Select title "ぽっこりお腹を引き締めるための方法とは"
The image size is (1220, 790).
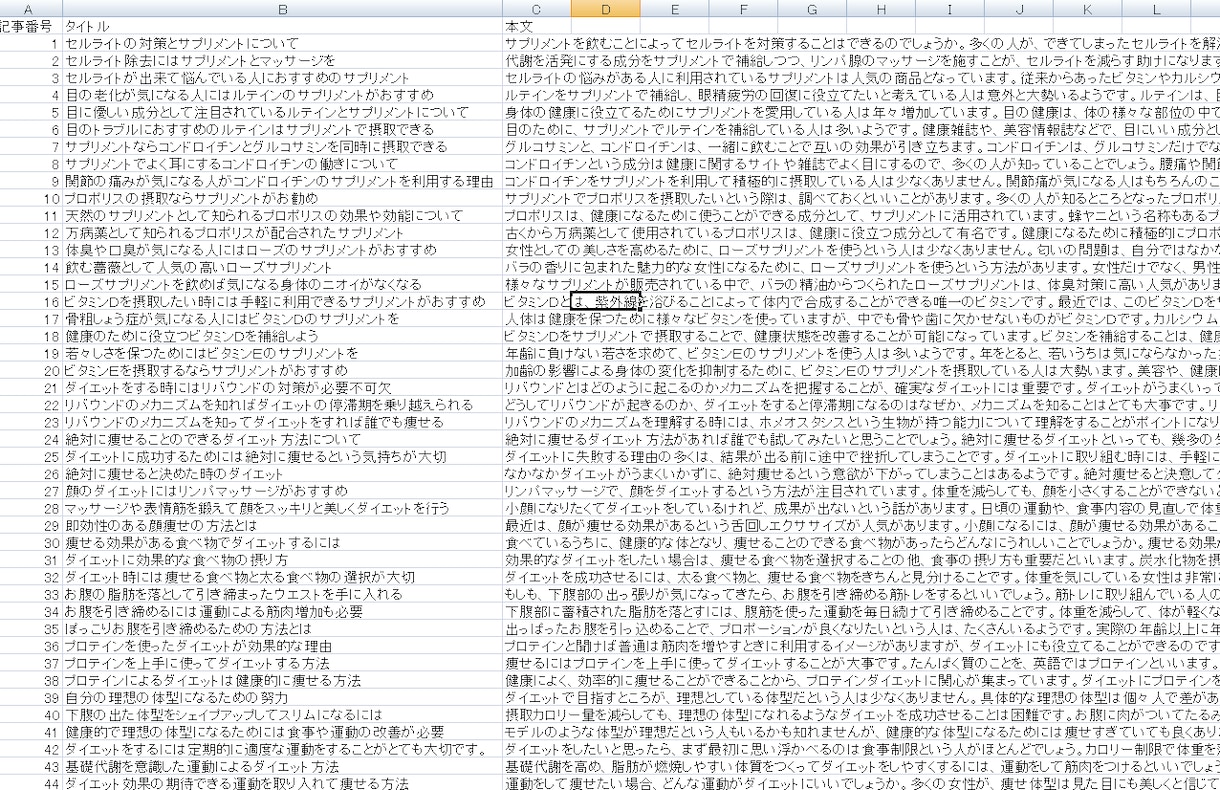(282, 627)
